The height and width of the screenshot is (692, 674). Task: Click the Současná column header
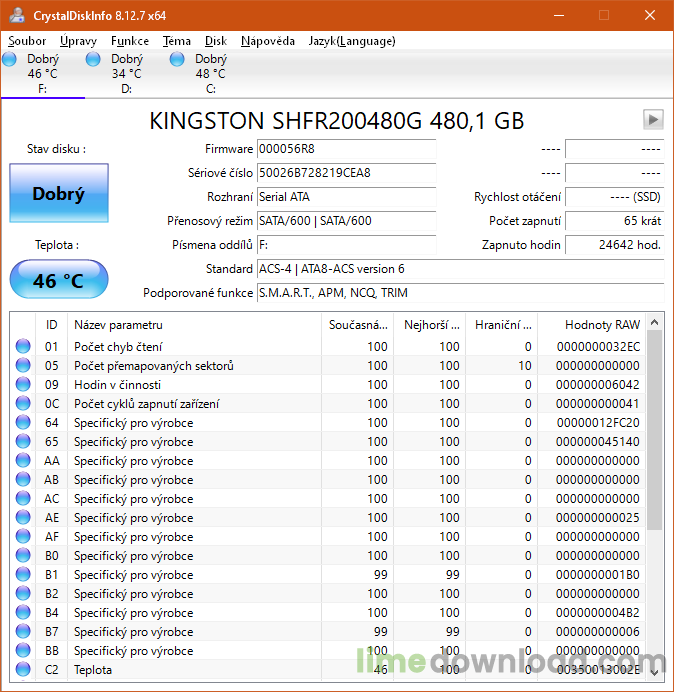coord(358,325)
